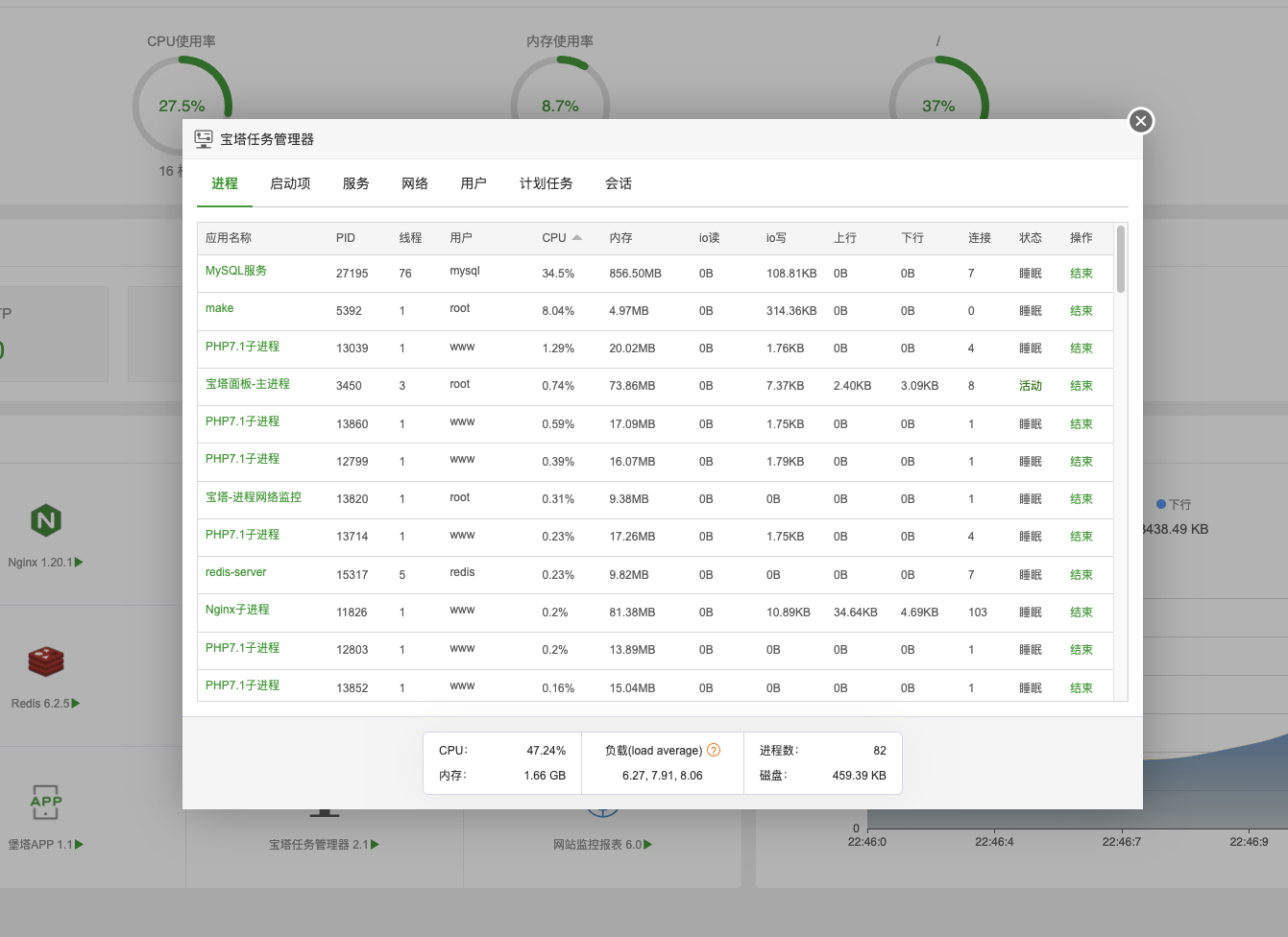Open MySQL服务 process details
Image resolution: width=1288 pixels, height=937 pixels.
tap(236, 271)
